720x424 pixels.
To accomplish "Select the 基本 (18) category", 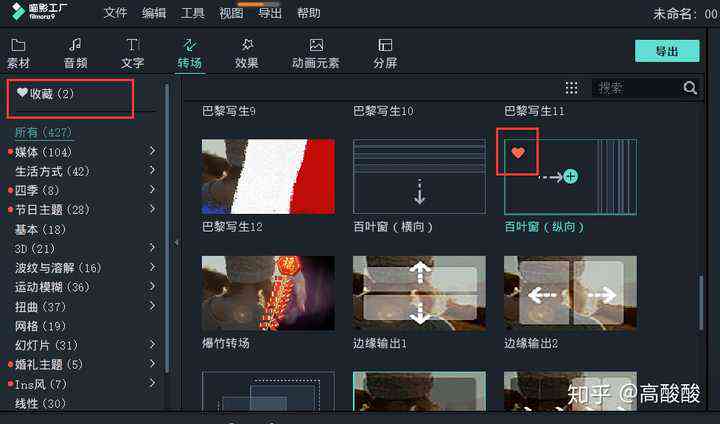I will coord(40,229).
